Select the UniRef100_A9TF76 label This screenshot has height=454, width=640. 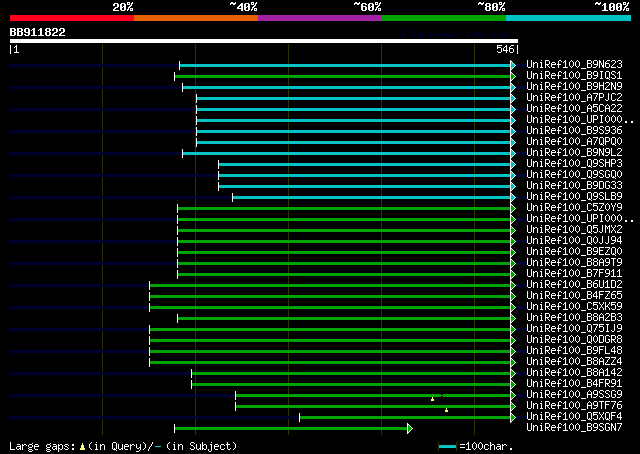[x=574, y=406]
